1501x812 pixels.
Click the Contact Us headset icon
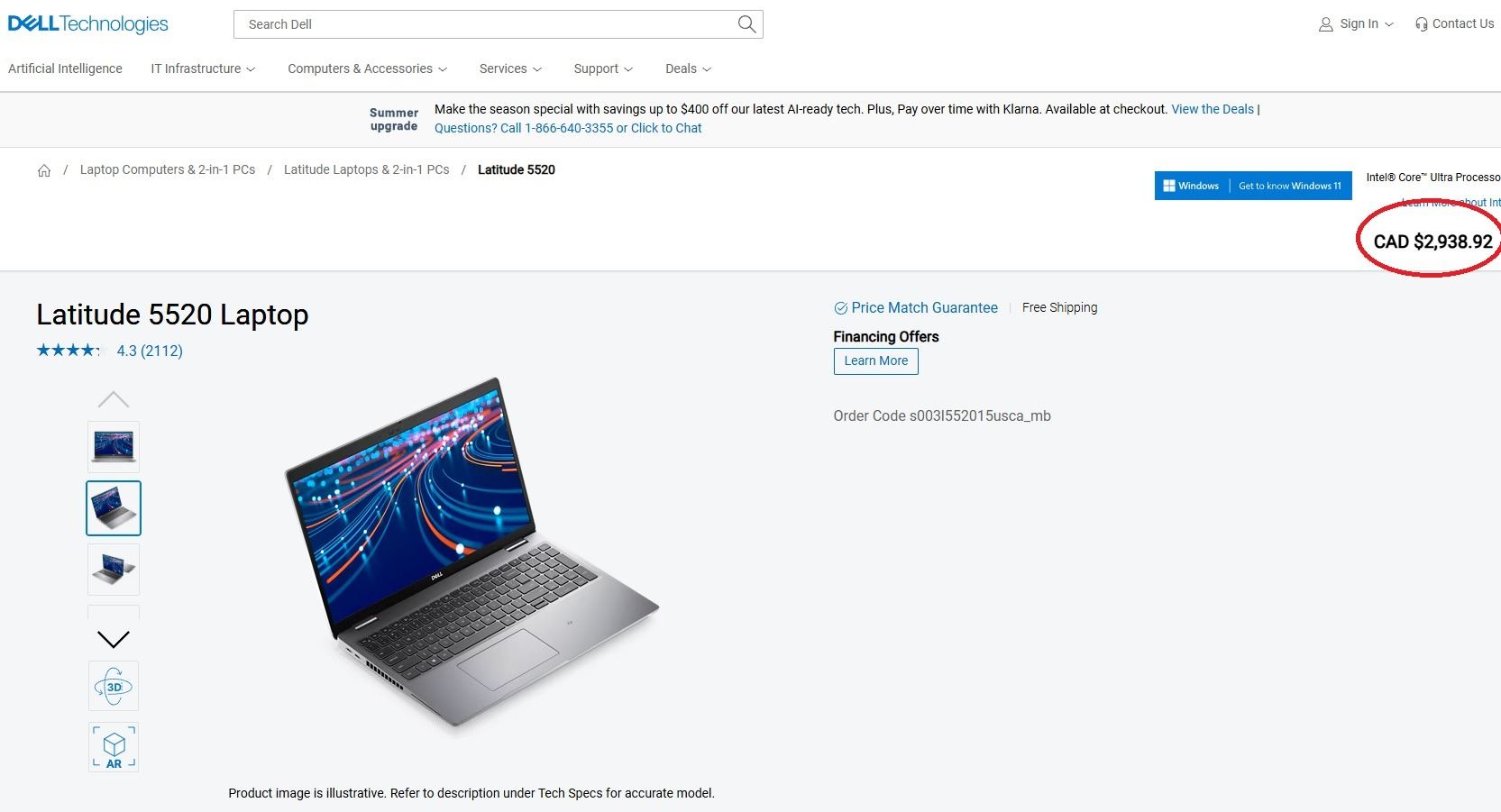[x=1421, y=24]
